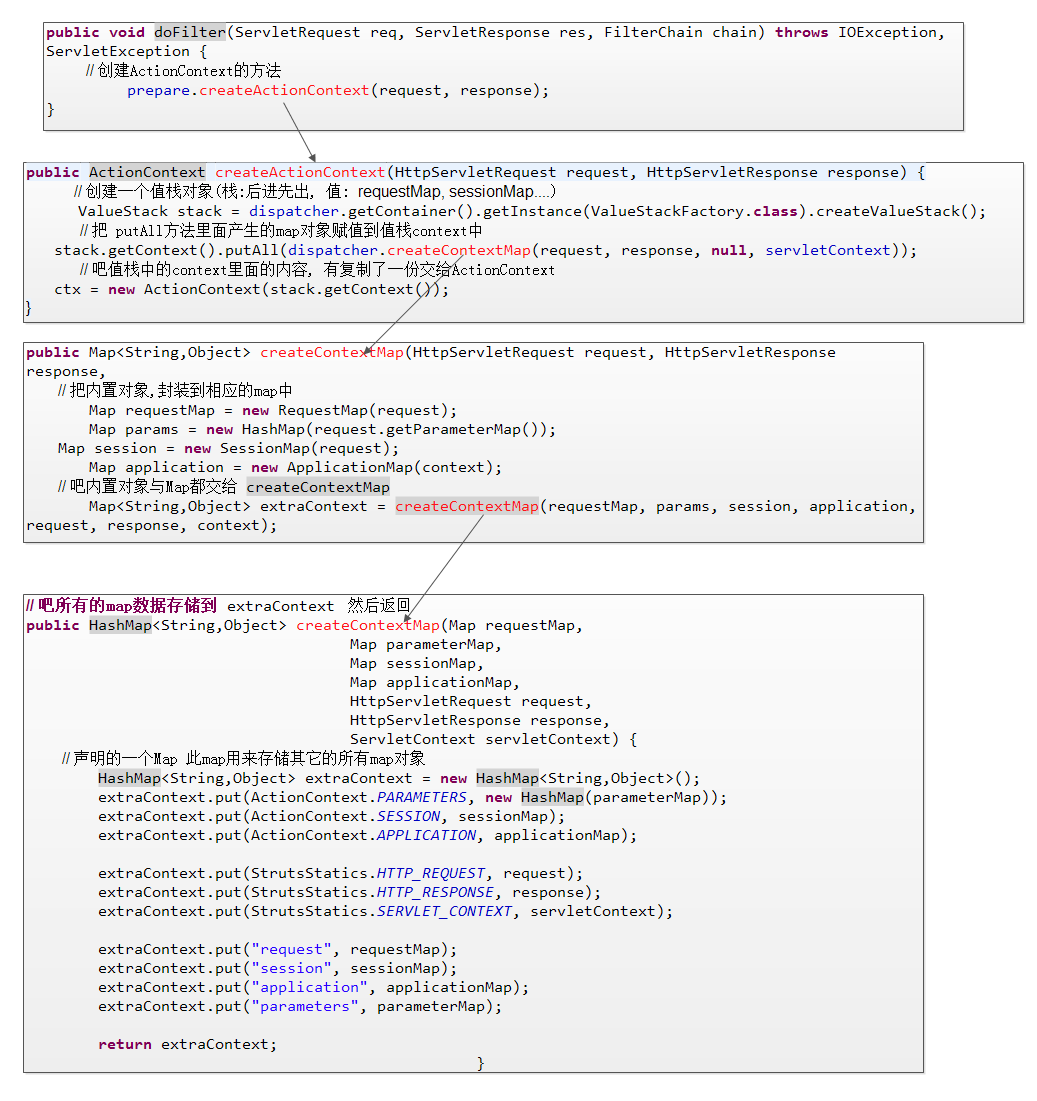Click the FilterChain parameter type
Viewport: 1037px width, 1101px height.
653,32
